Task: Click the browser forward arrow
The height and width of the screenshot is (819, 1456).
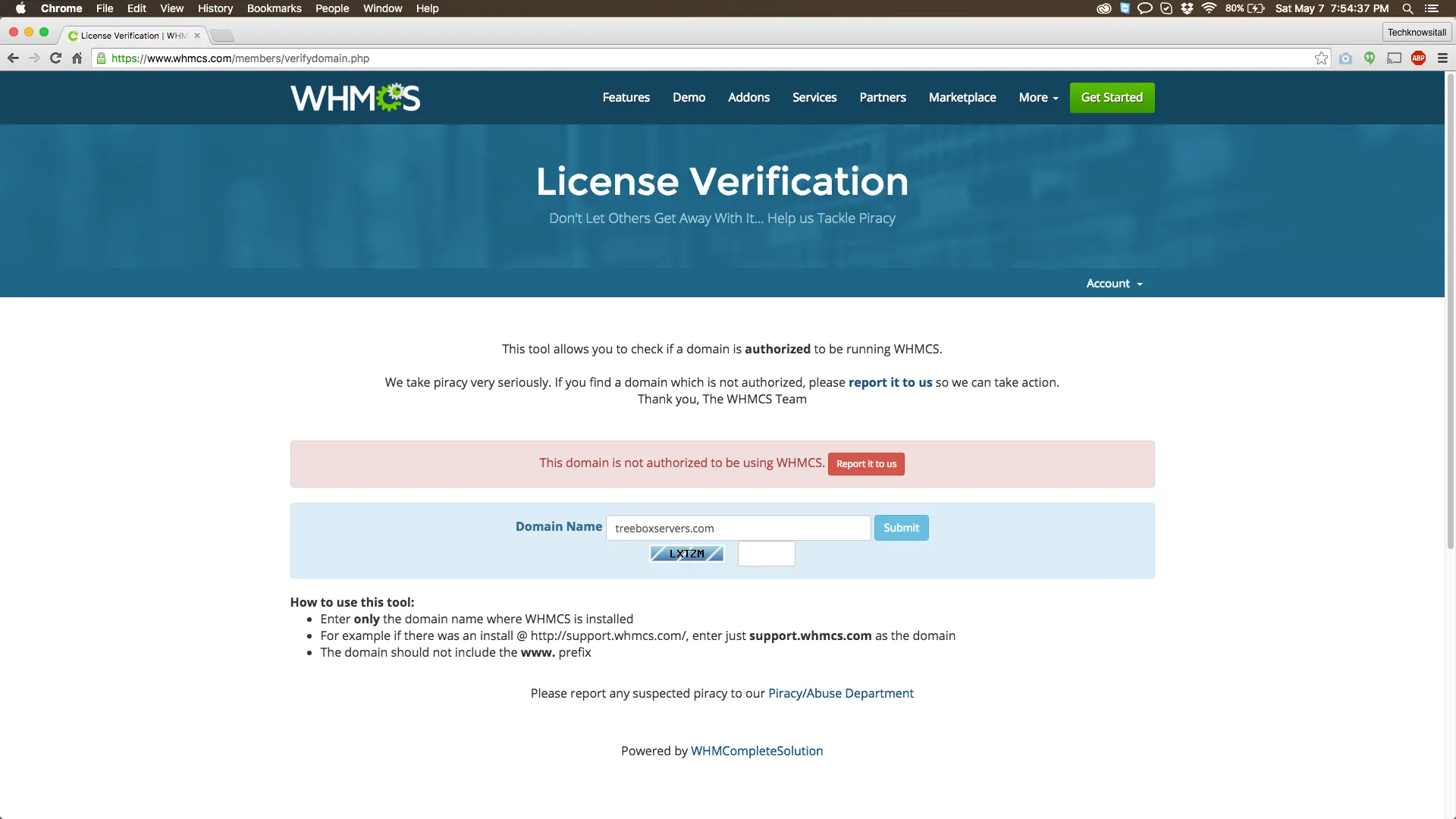Action: pyautogui.click(x=34, y=58)
